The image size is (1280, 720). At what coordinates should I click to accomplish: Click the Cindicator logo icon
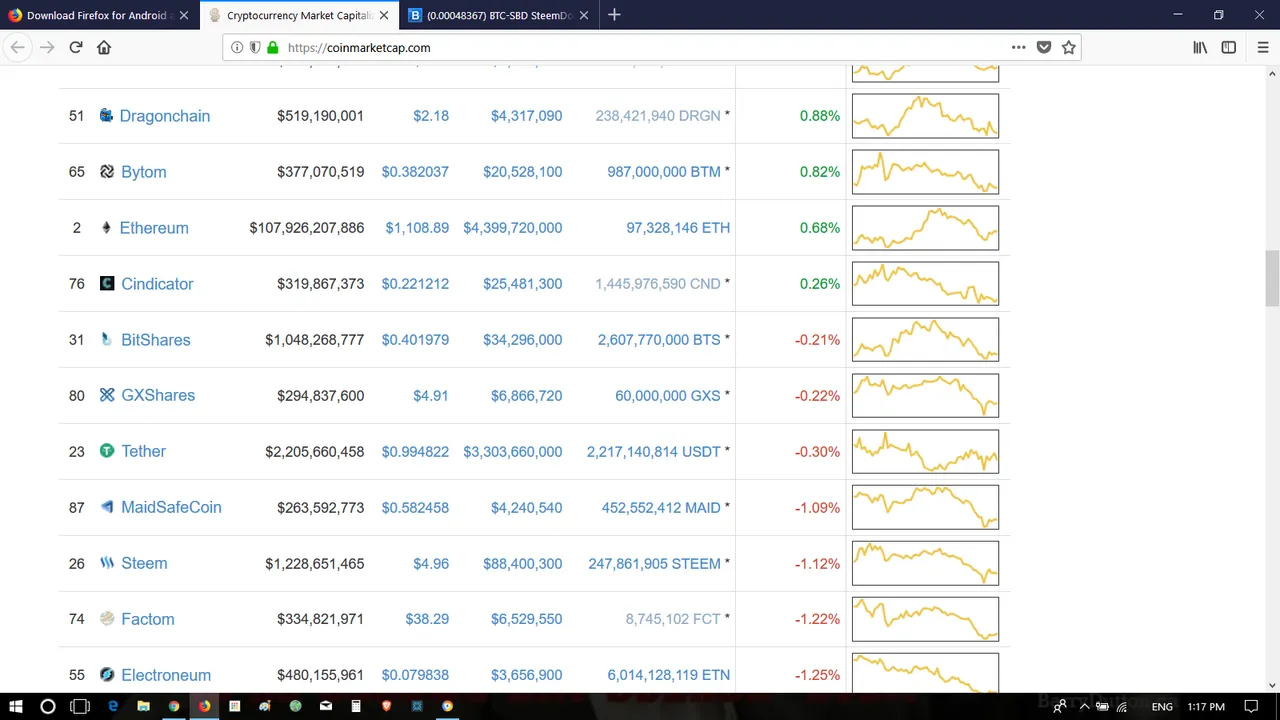coord(107,284)
